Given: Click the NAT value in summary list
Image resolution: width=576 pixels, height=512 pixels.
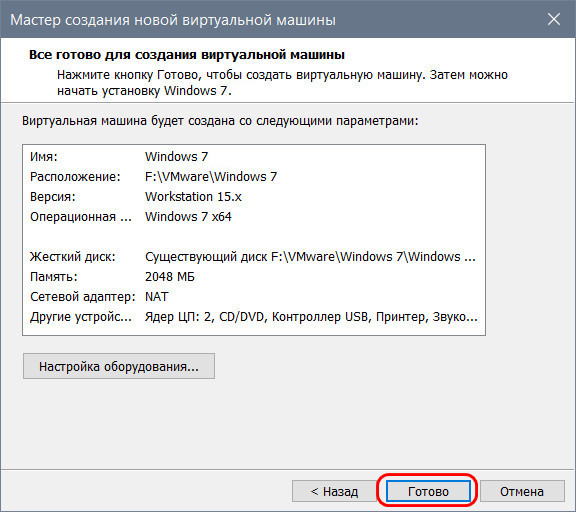Looking at the screenshot, I should pos(157,297).
